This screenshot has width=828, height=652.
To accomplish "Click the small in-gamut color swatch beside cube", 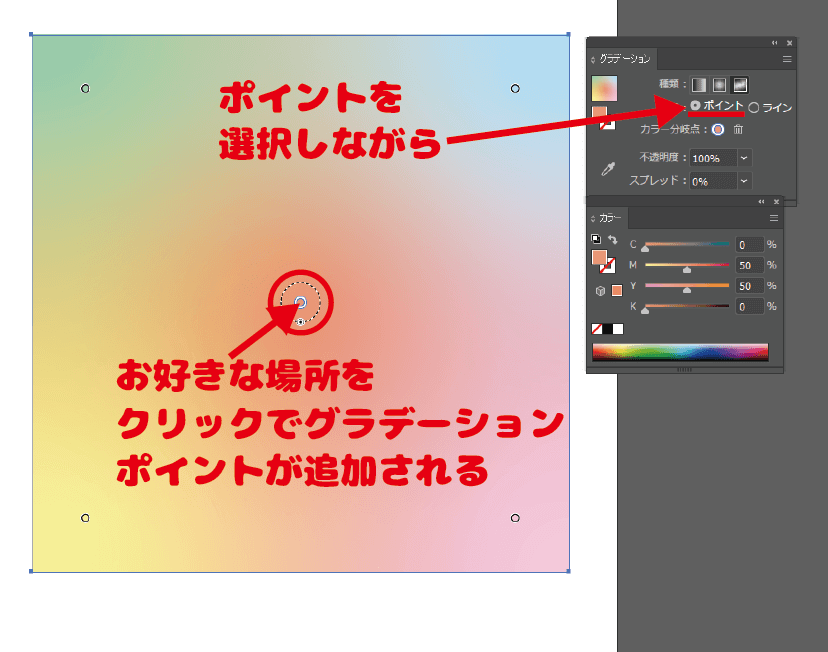I will 617,290.
